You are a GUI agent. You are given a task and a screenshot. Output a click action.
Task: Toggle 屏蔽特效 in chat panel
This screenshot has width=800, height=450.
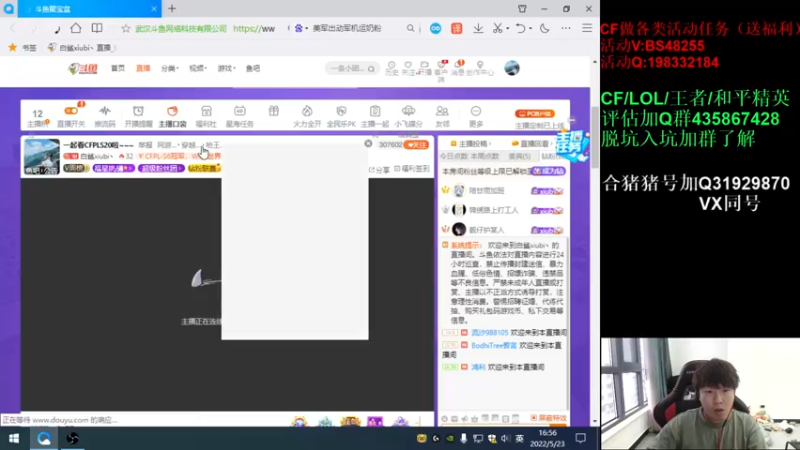pyautogui.click(x=548, y=418)
